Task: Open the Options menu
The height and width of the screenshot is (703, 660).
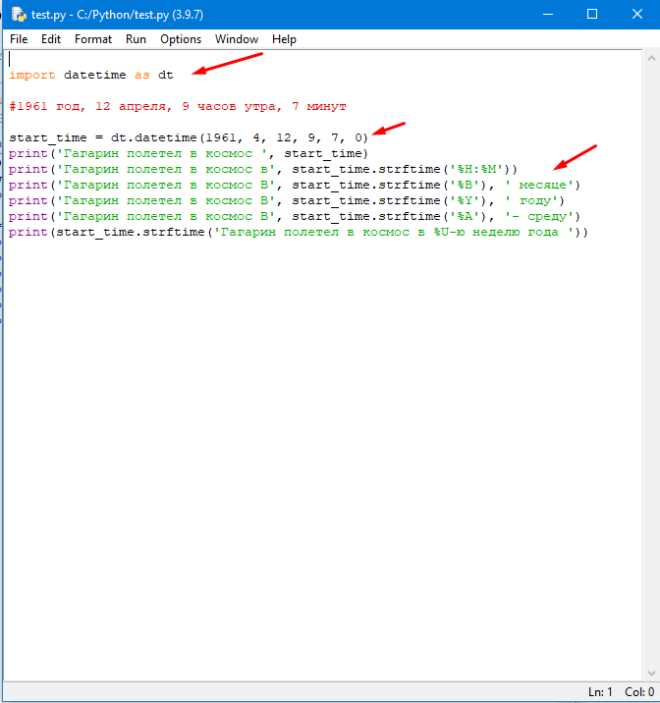Action: [181, 39]
